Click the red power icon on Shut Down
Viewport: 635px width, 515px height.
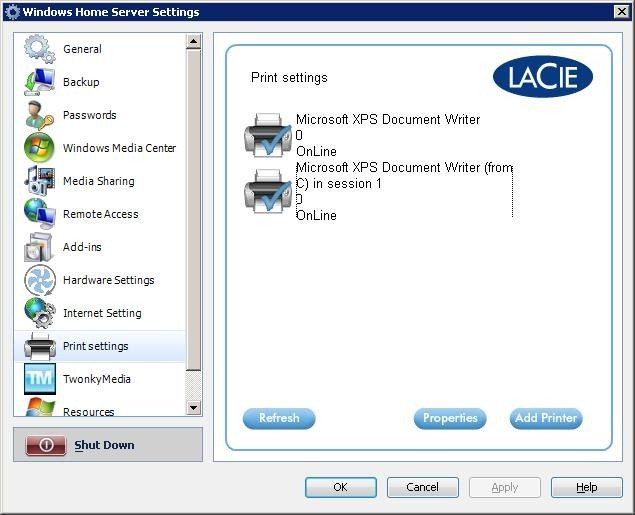tap(46, 445)
